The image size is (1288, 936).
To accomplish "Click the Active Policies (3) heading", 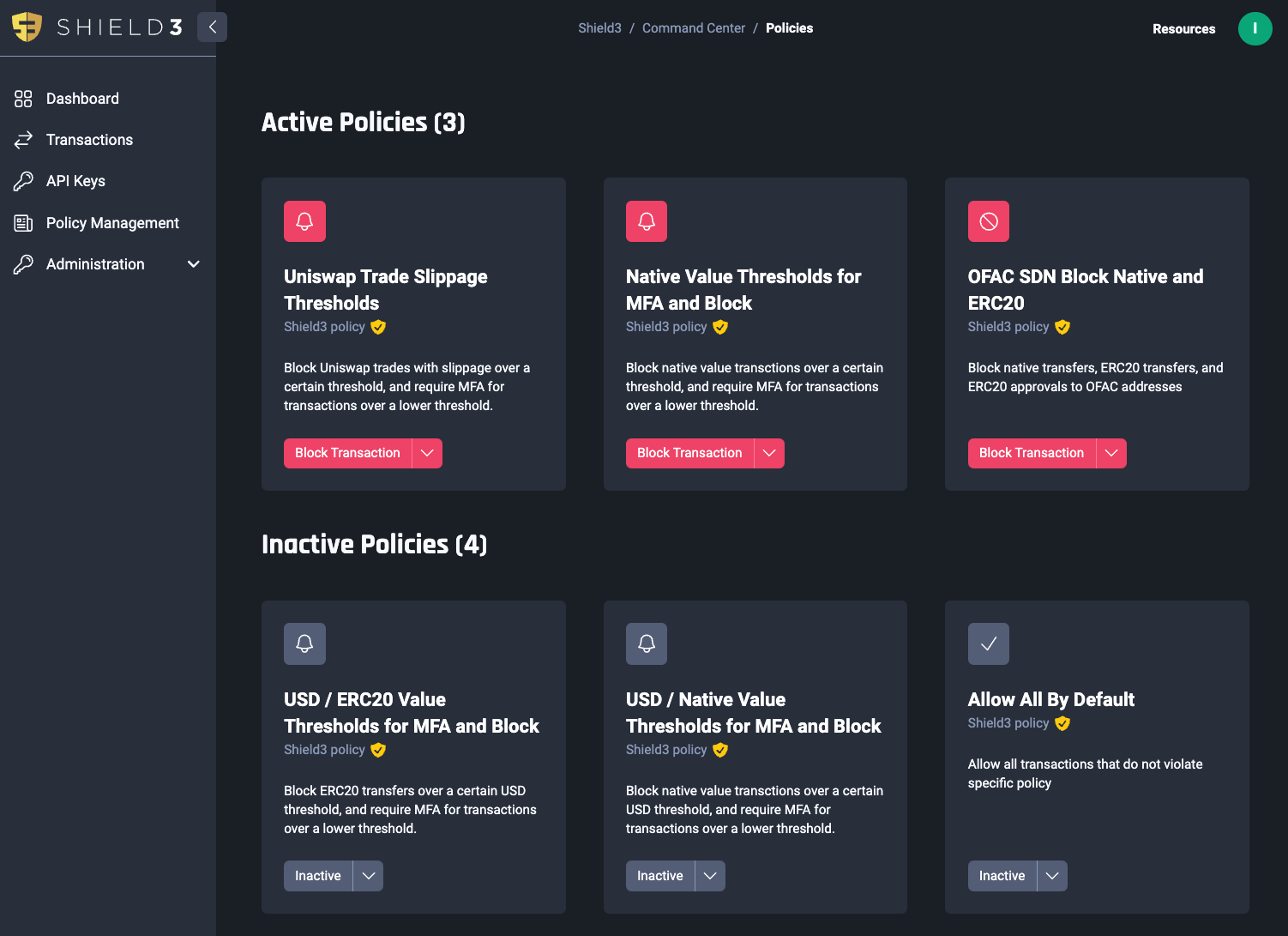I will pyautogui.click(x=364, y=123).
